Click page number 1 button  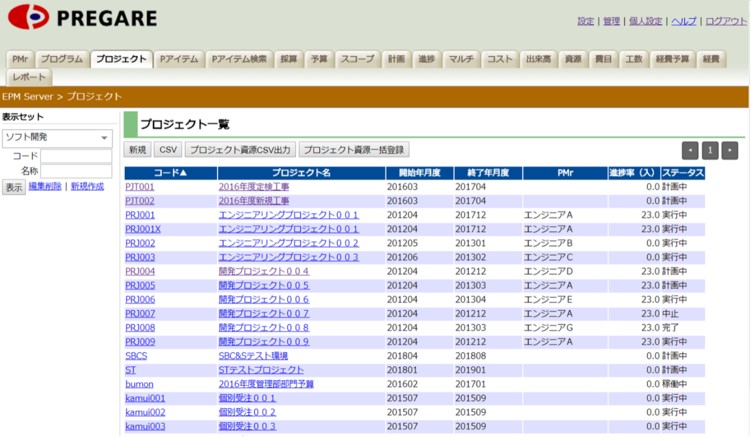[x=710, y=150]
